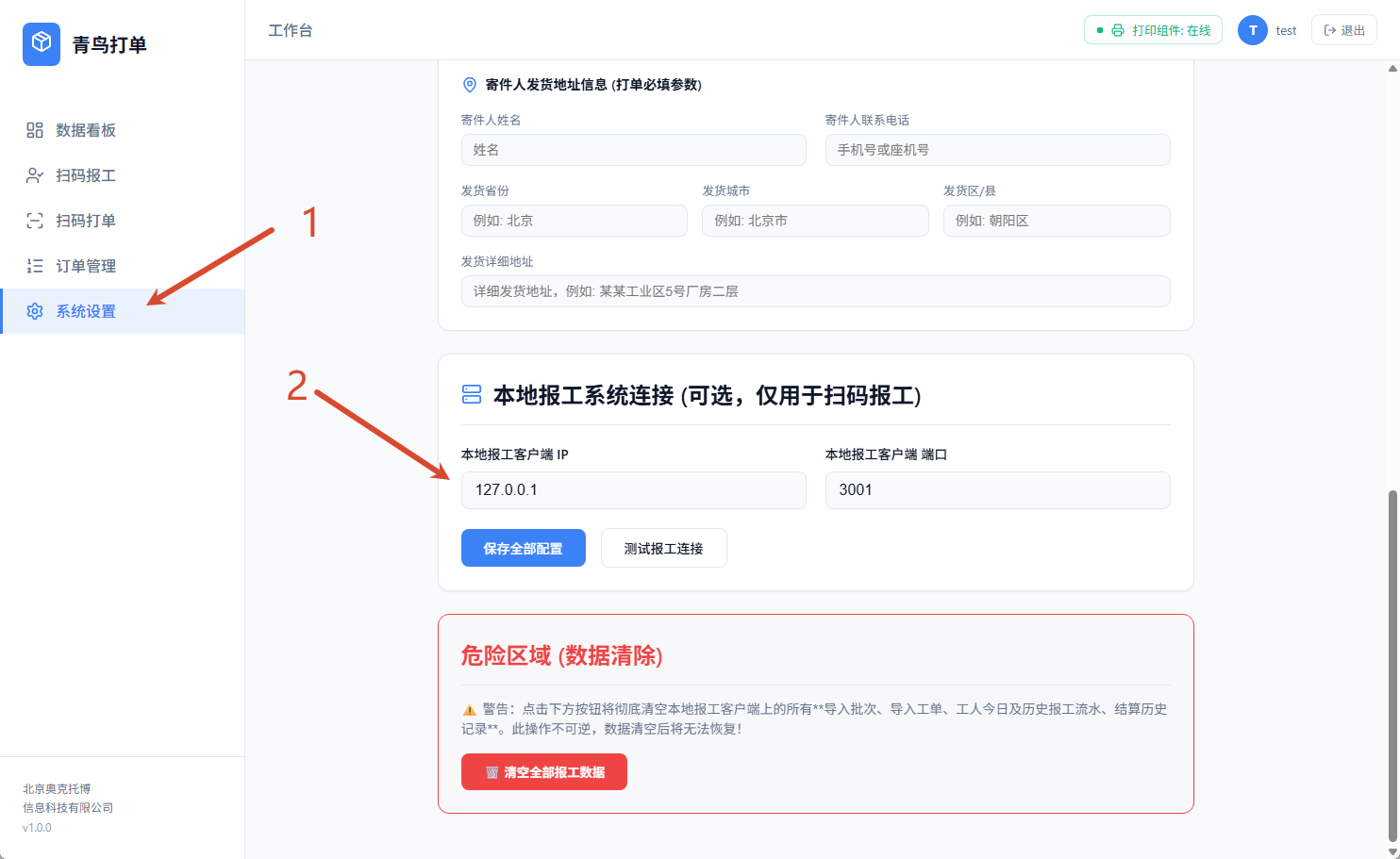1400x859 pixels.
Task: Click the 打印组件: 在线 status badge
Action: coord(1153,30)
